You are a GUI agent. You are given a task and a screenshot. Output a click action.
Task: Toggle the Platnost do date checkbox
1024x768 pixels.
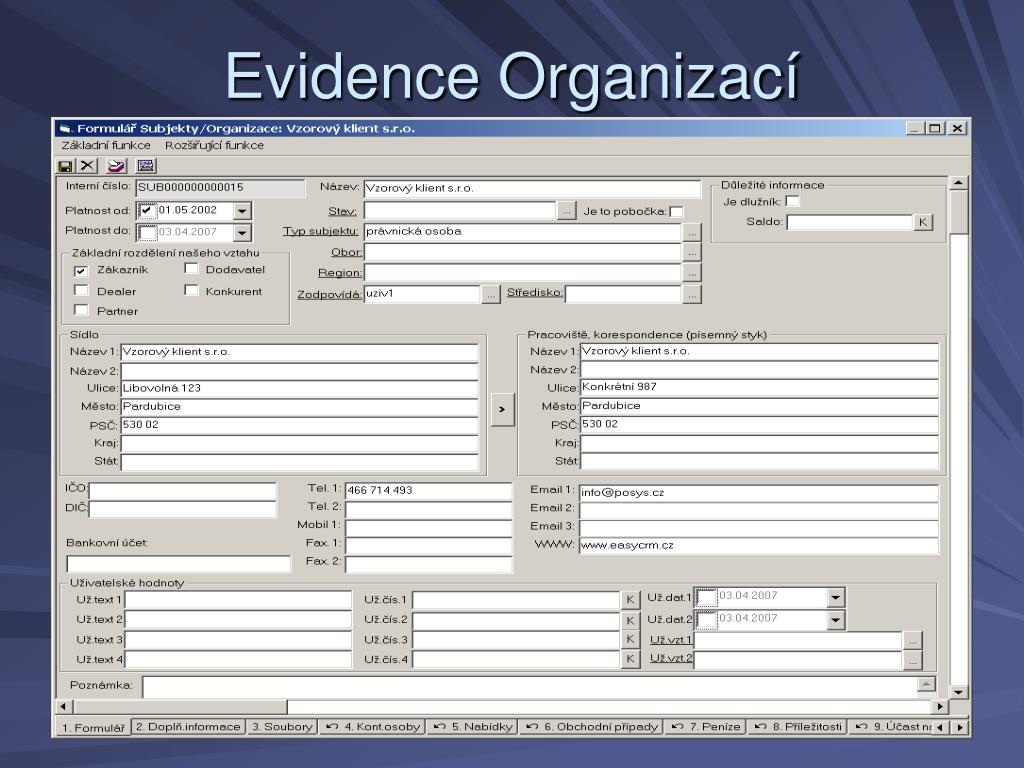point(148,232)
